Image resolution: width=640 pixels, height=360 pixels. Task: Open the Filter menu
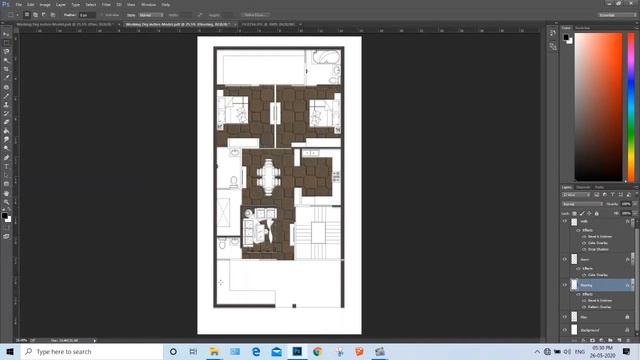[x=106, y=4]
